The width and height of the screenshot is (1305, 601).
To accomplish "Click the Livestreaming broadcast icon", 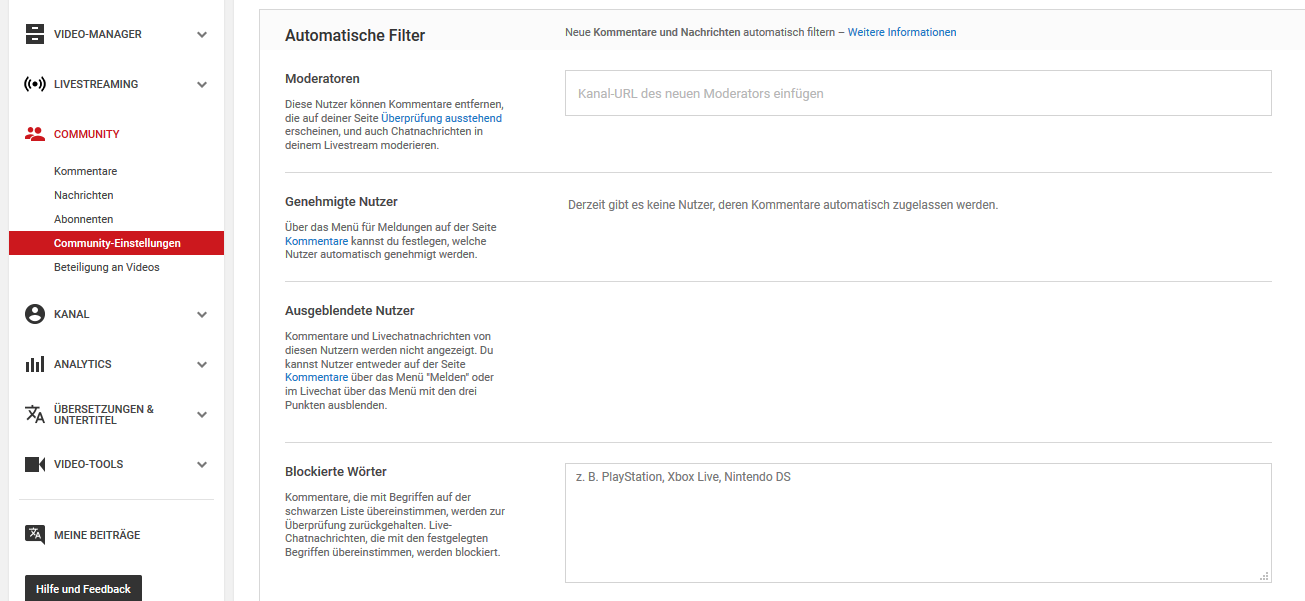I will click(35, 84).
